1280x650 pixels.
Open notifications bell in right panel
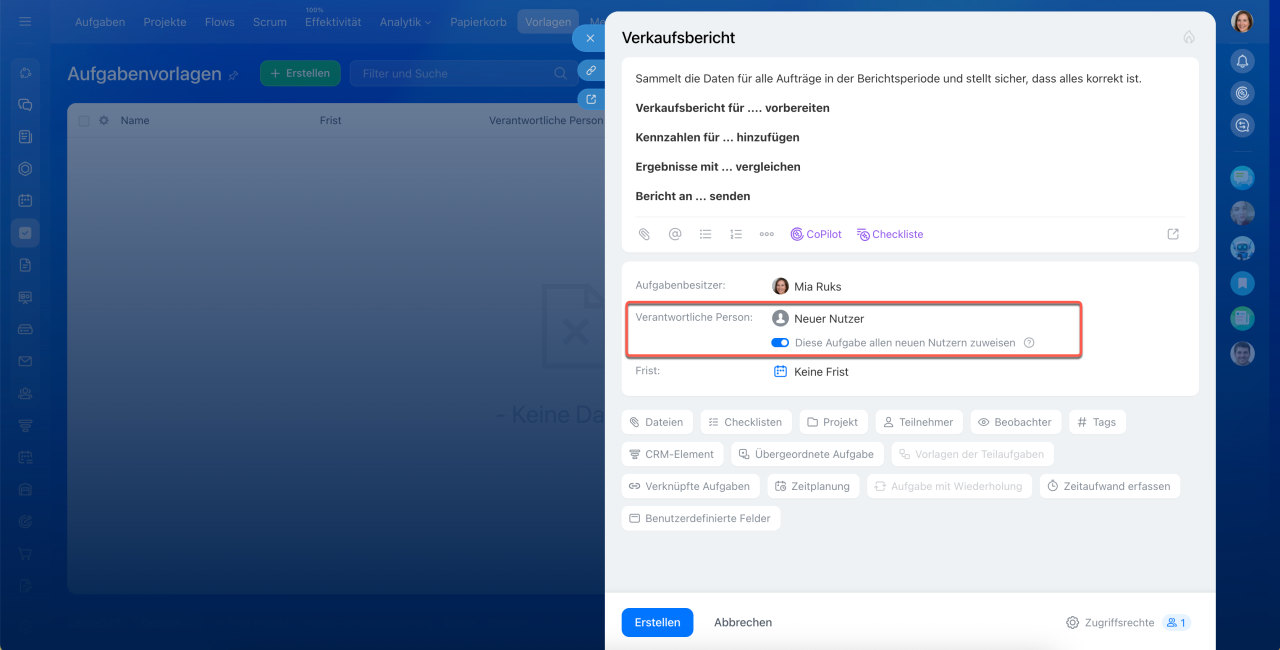pyautogui.click(x=1242, y=61)
